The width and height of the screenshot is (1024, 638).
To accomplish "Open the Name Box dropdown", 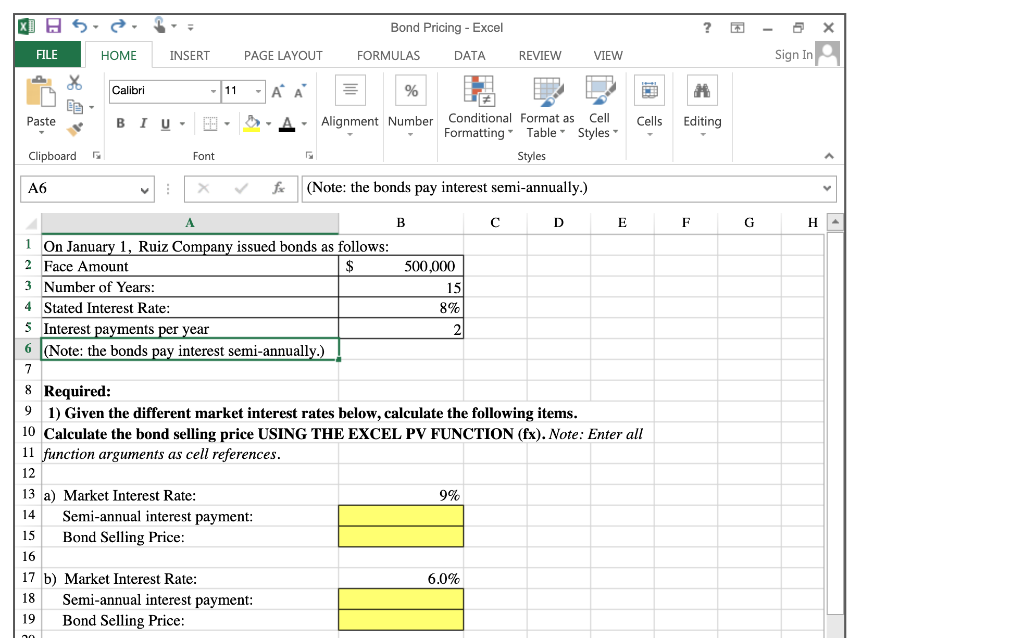I will pos(144,188).
